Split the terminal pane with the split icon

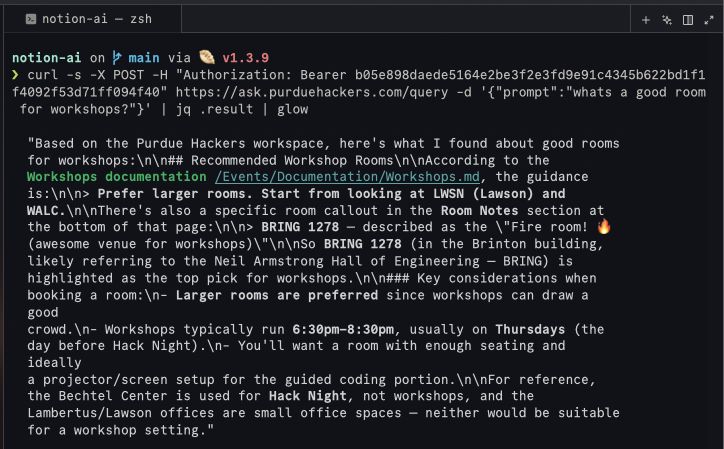click(688, 19)
